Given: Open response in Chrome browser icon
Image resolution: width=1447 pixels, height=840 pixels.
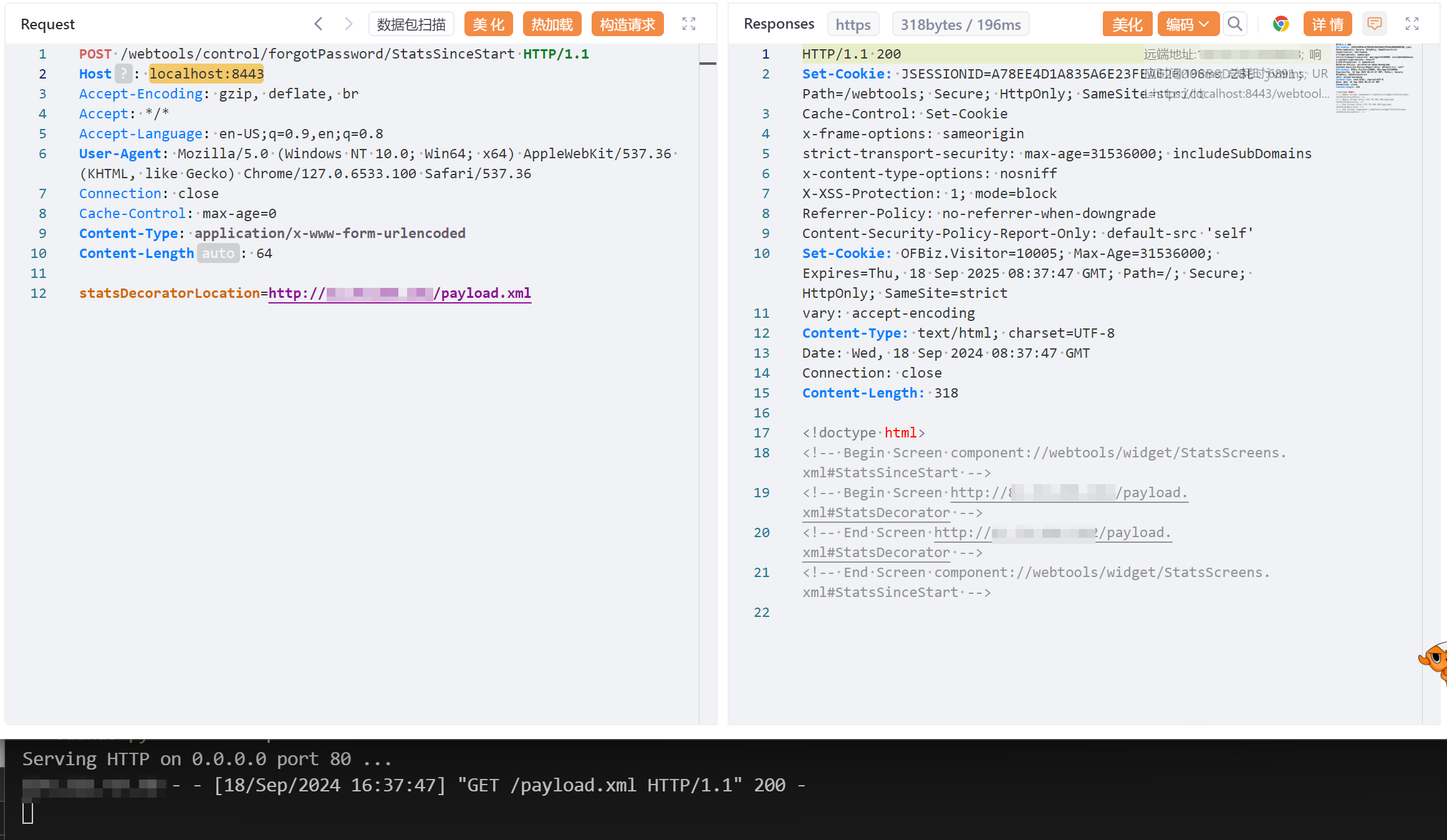Looking at the screenshot, I should coord(1281,24).
